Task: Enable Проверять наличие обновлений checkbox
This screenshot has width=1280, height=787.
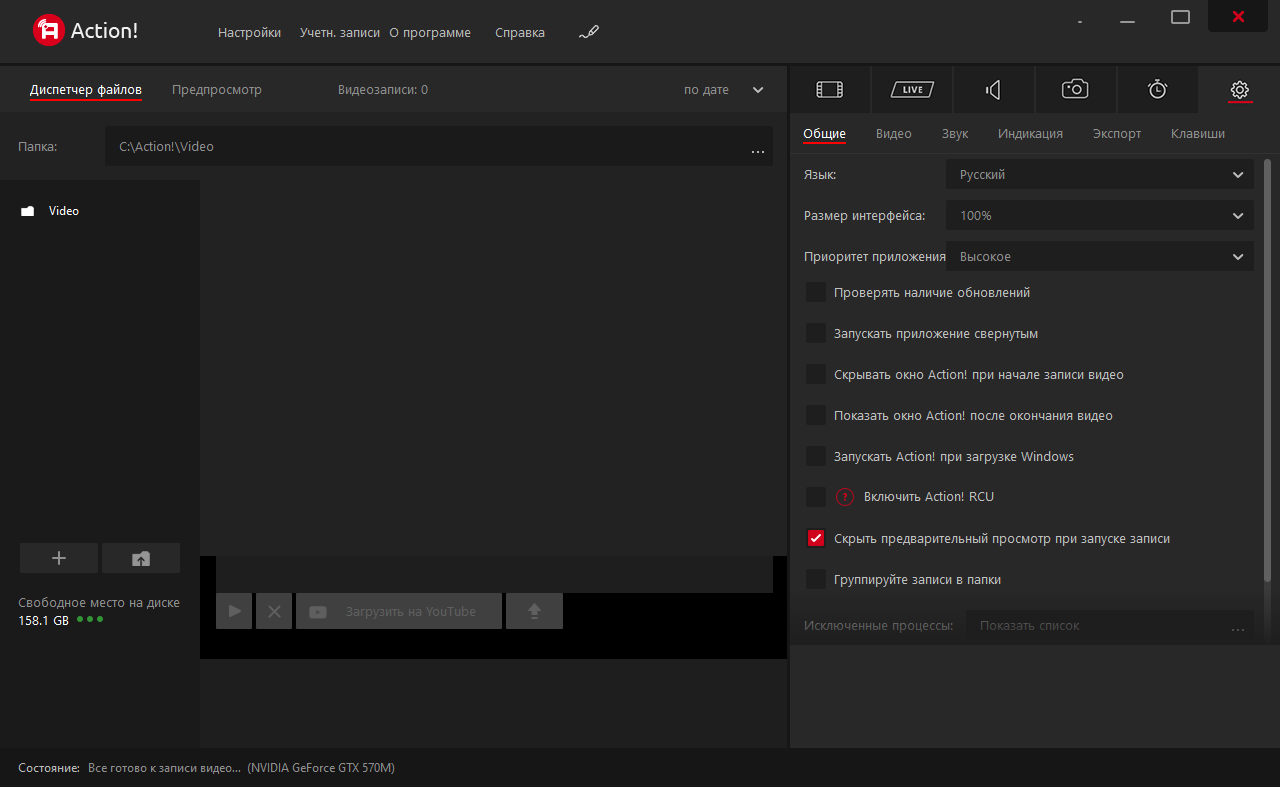Action: coord(816,293)
